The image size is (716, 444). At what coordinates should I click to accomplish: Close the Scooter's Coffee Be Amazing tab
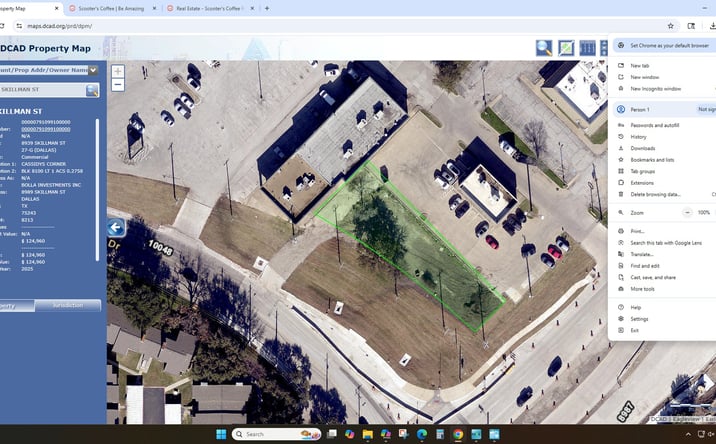point(154,8)
